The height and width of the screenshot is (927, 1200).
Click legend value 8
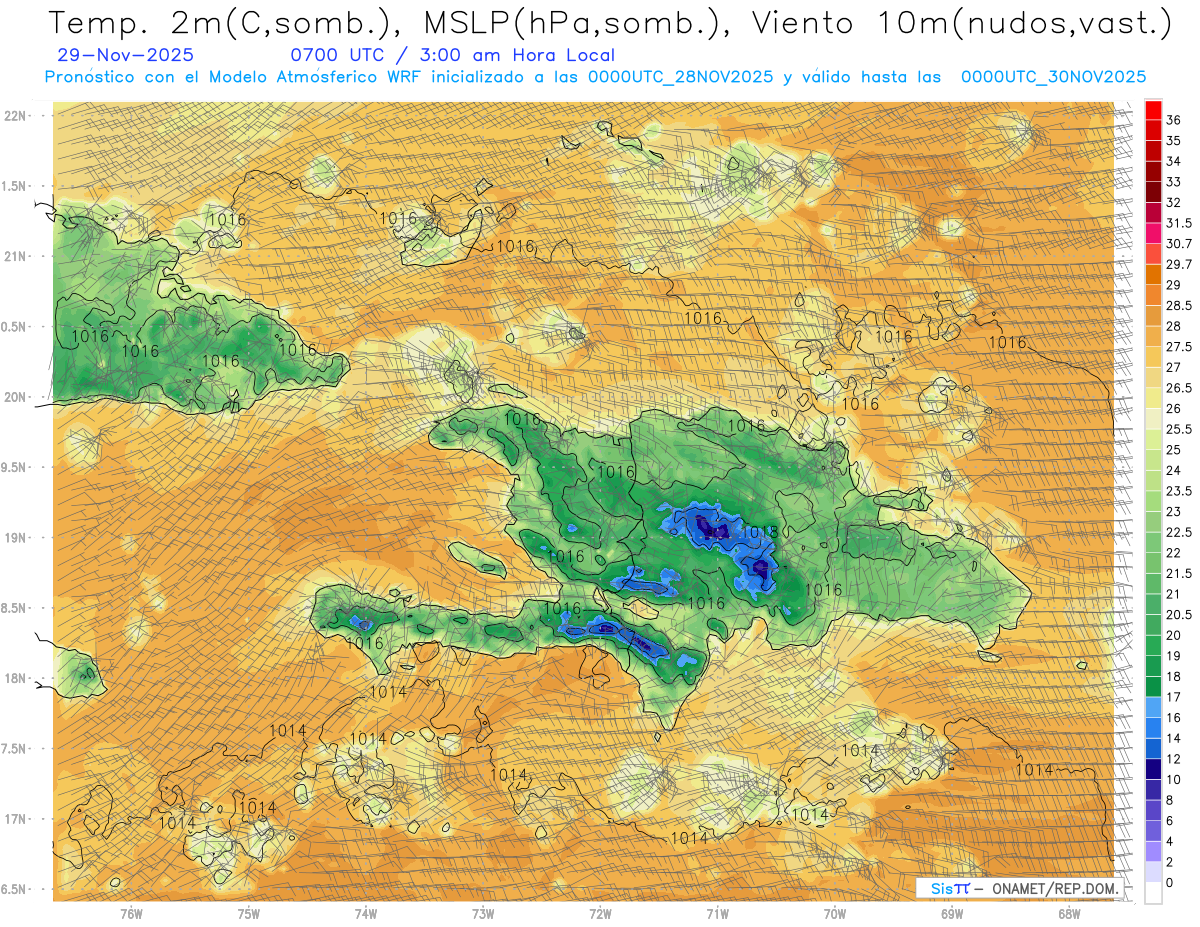coord(1170,800)
